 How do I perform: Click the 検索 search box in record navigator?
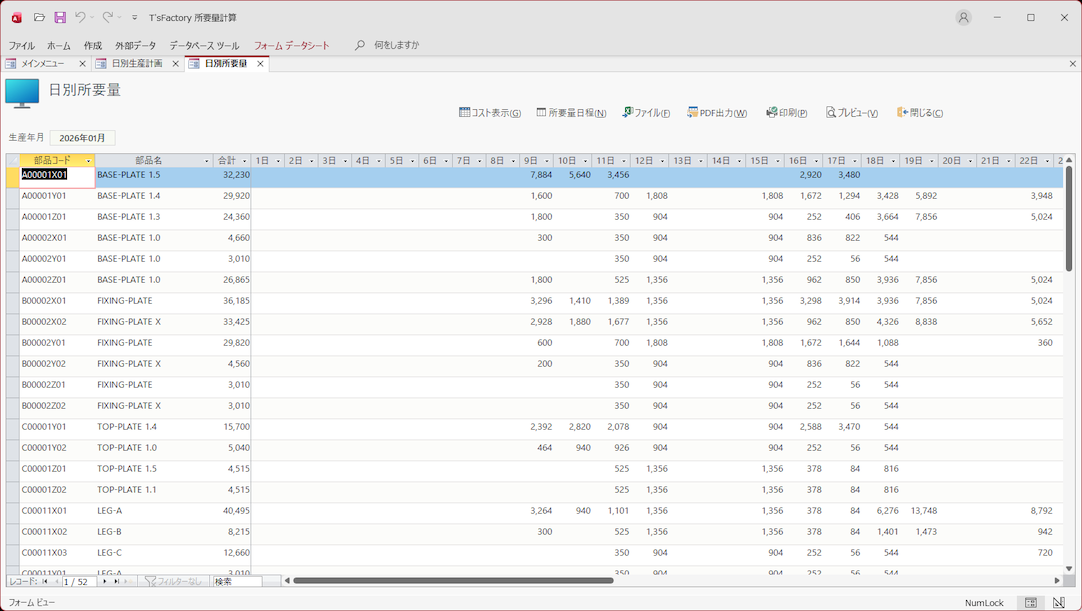click(237, 581)
